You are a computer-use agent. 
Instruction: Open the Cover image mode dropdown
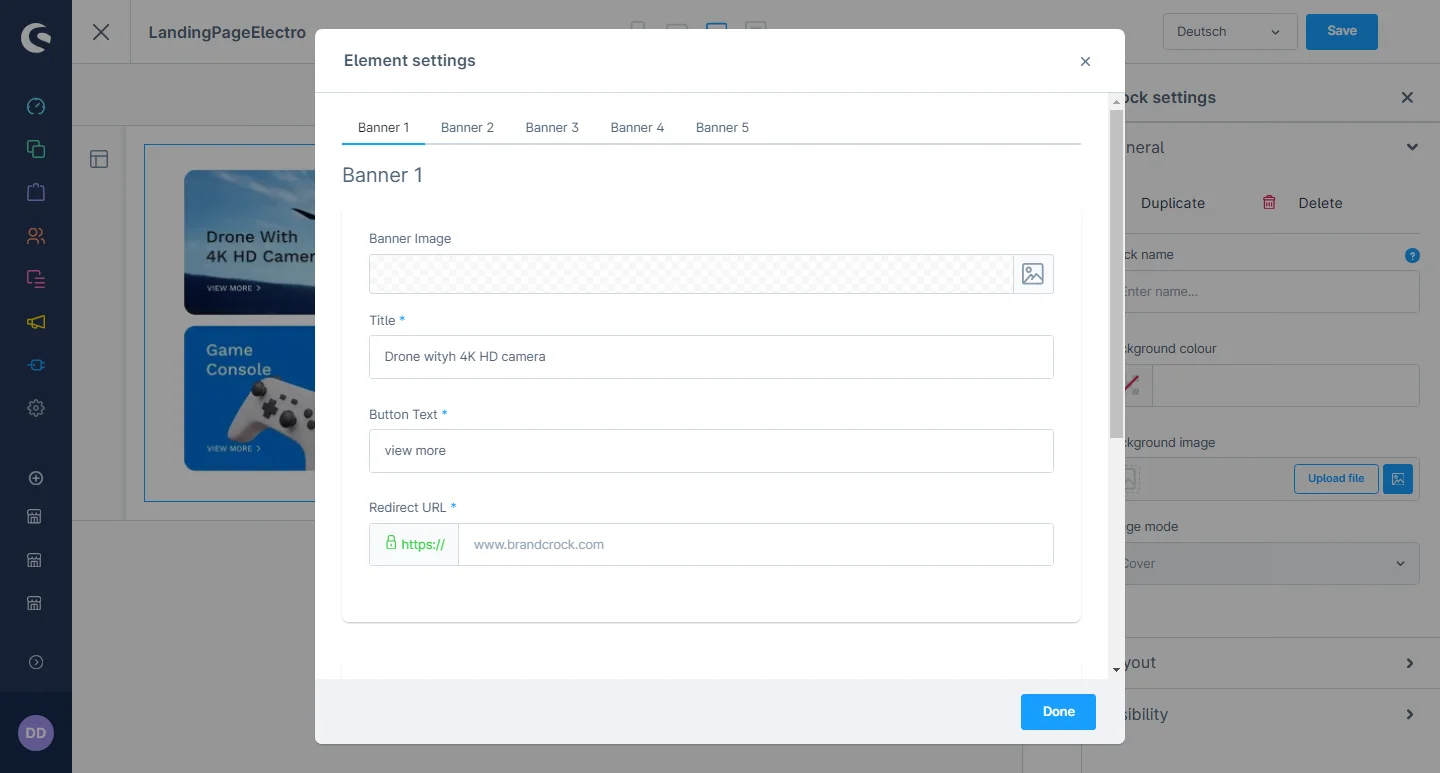pyautogui.click(x=1270, y=564)
